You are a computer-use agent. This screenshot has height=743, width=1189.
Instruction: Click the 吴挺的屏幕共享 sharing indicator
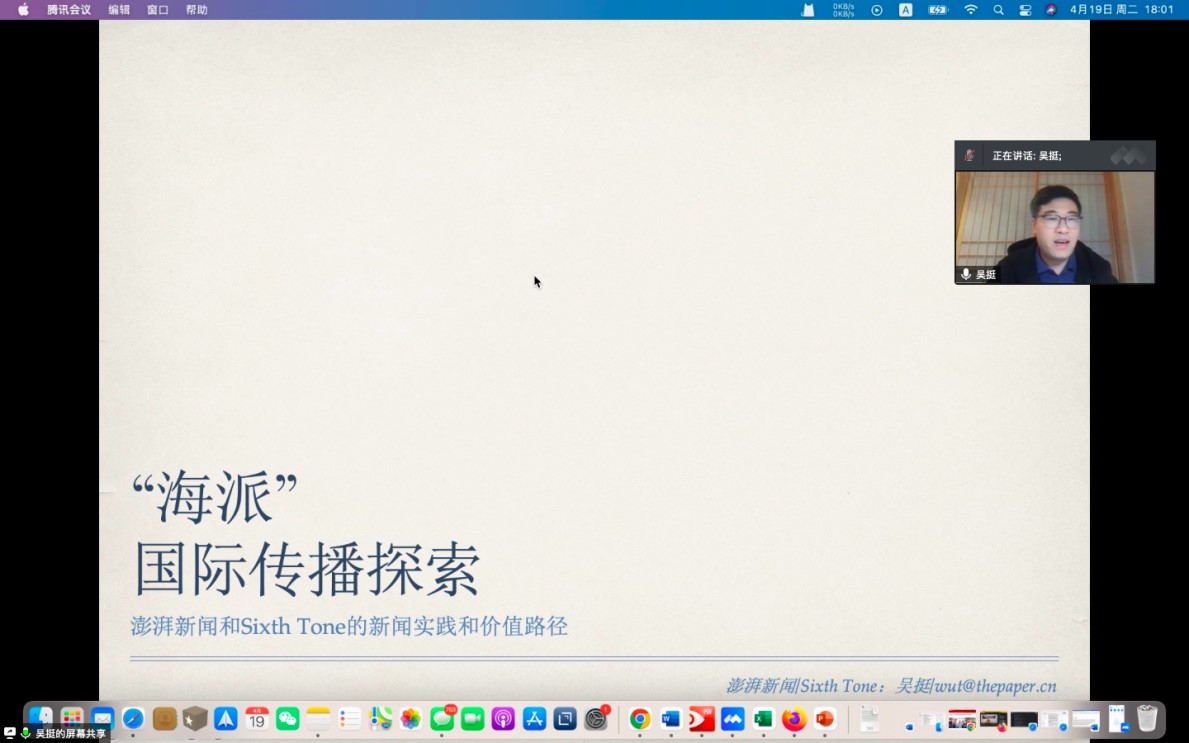pos(55,733)
